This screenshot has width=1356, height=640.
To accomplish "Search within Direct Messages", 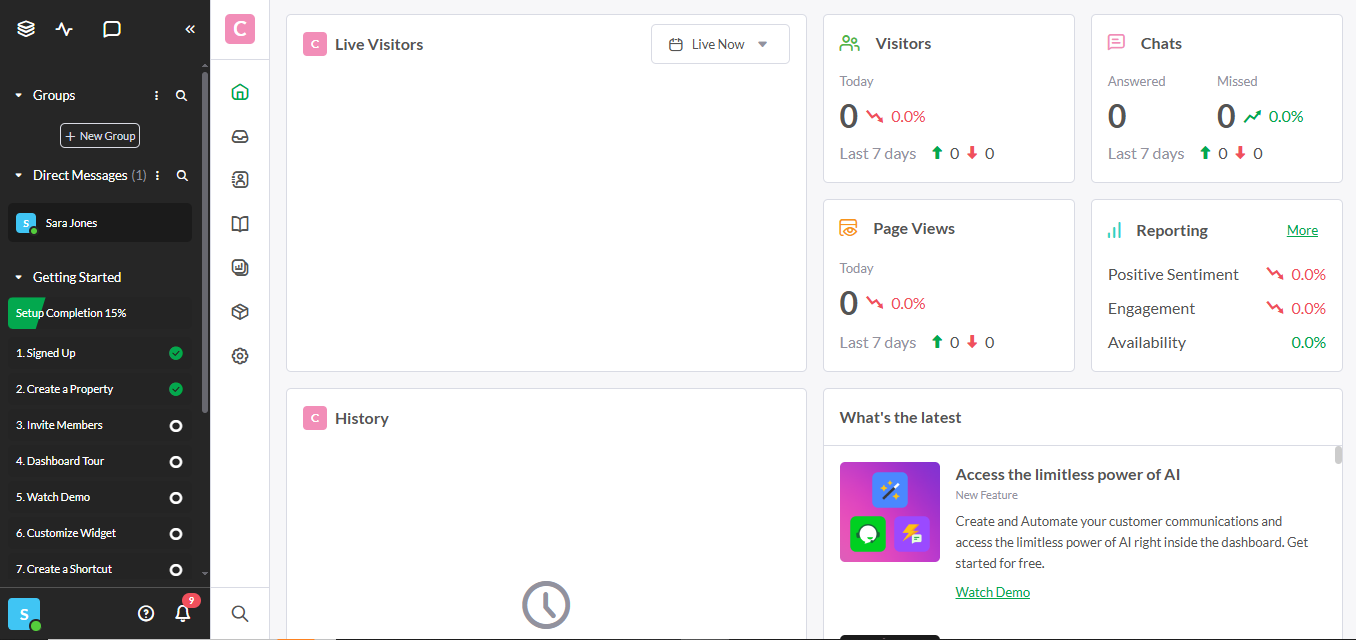I will pyautogui.click(x=182, y=176).
